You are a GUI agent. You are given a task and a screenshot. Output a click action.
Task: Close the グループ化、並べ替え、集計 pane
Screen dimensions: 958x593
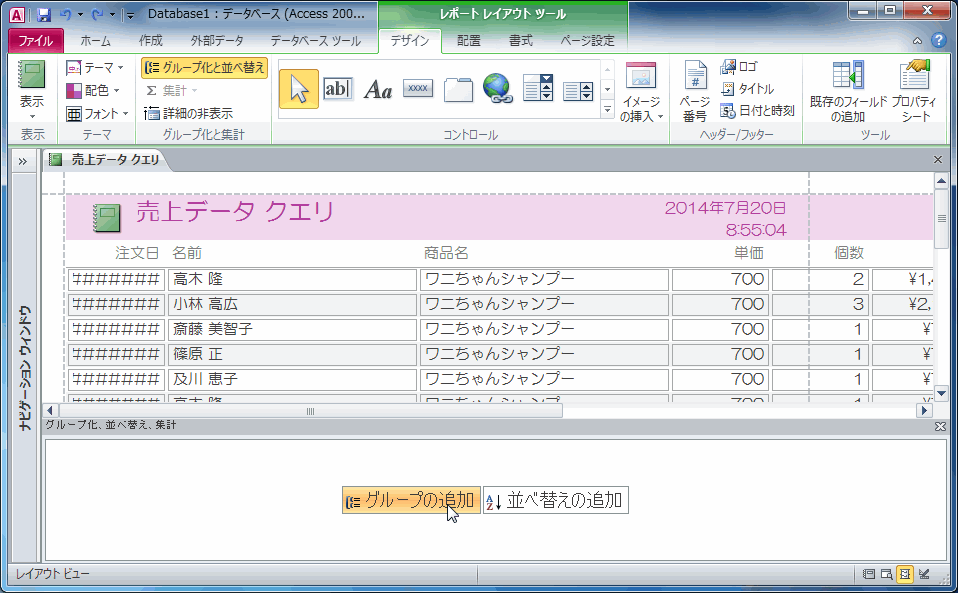click(x=940, y=426)
